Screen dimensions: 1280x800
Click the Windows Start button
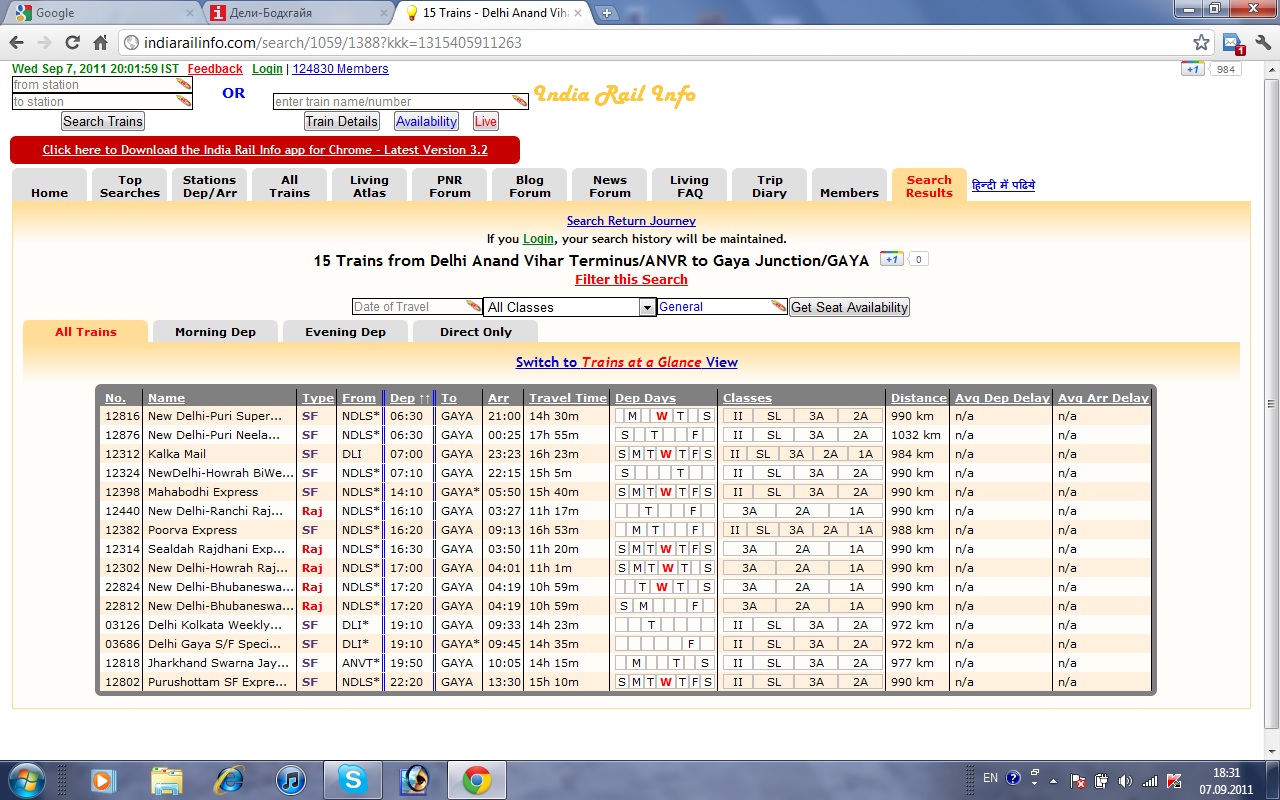point(25,779)
